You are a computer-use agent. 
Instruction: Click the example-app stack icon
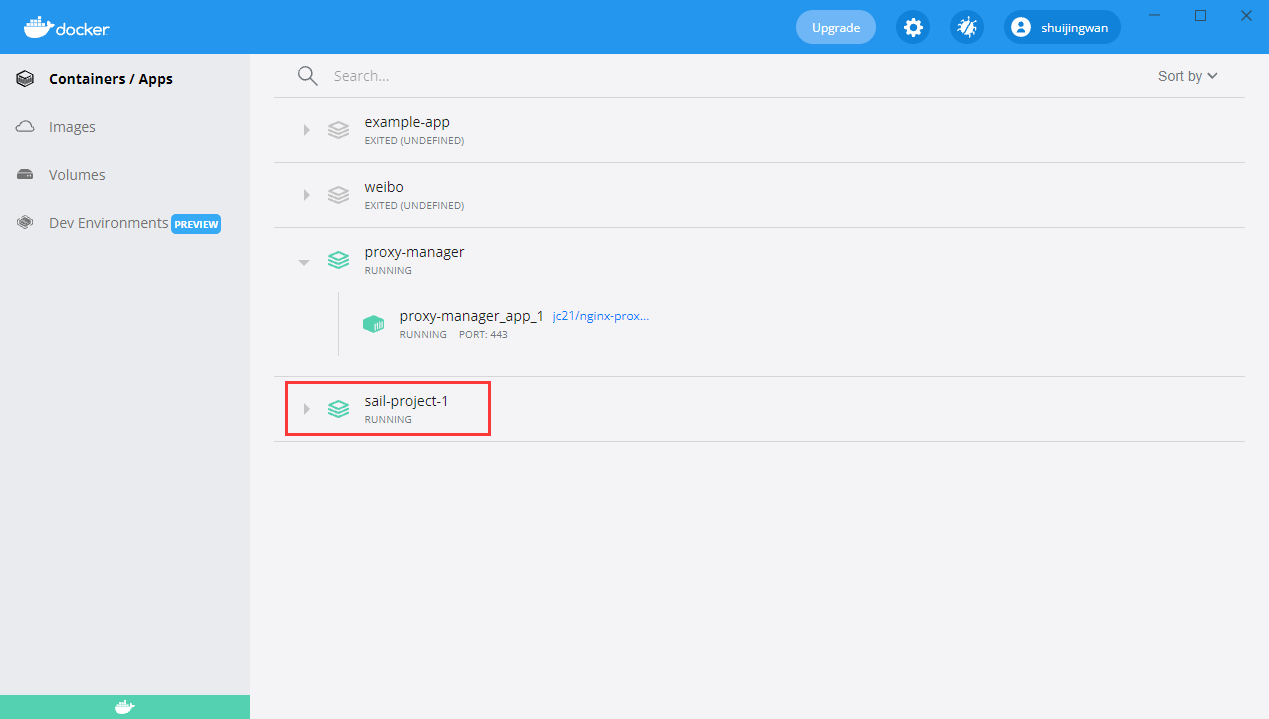339,130
